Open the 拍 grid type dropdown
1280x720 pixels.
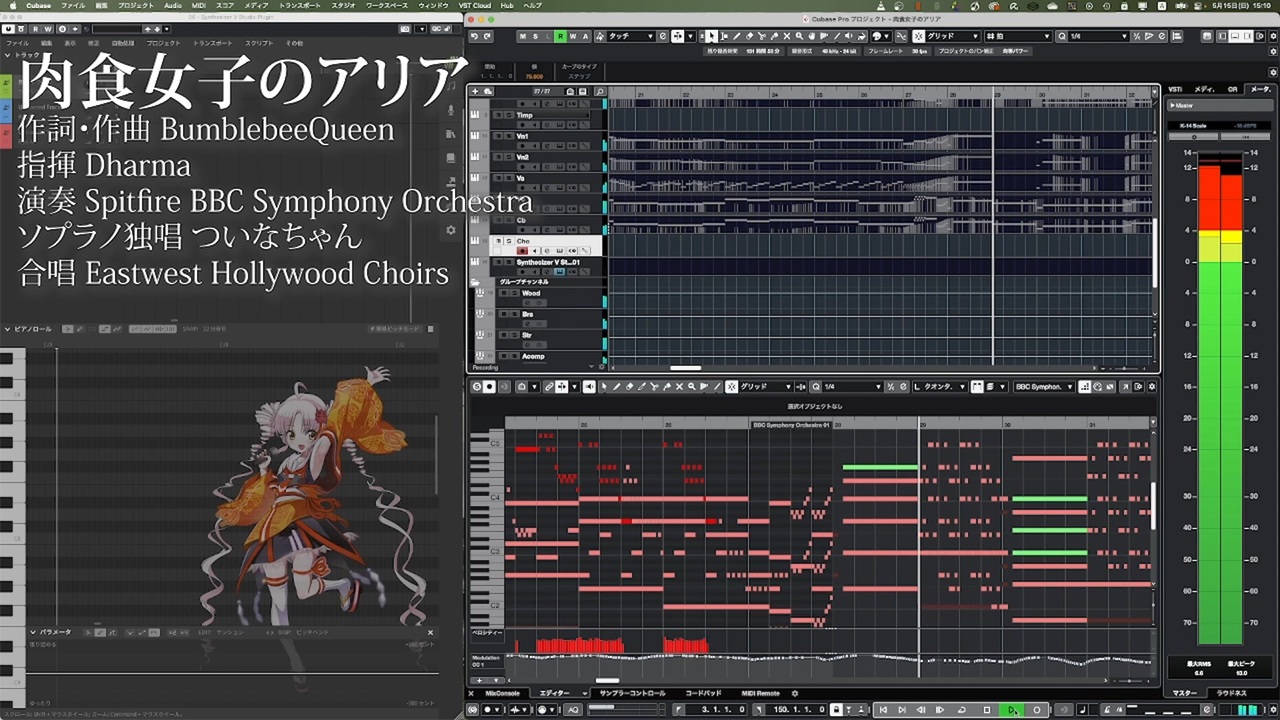pyautogui.click(x=1018, y=36)
